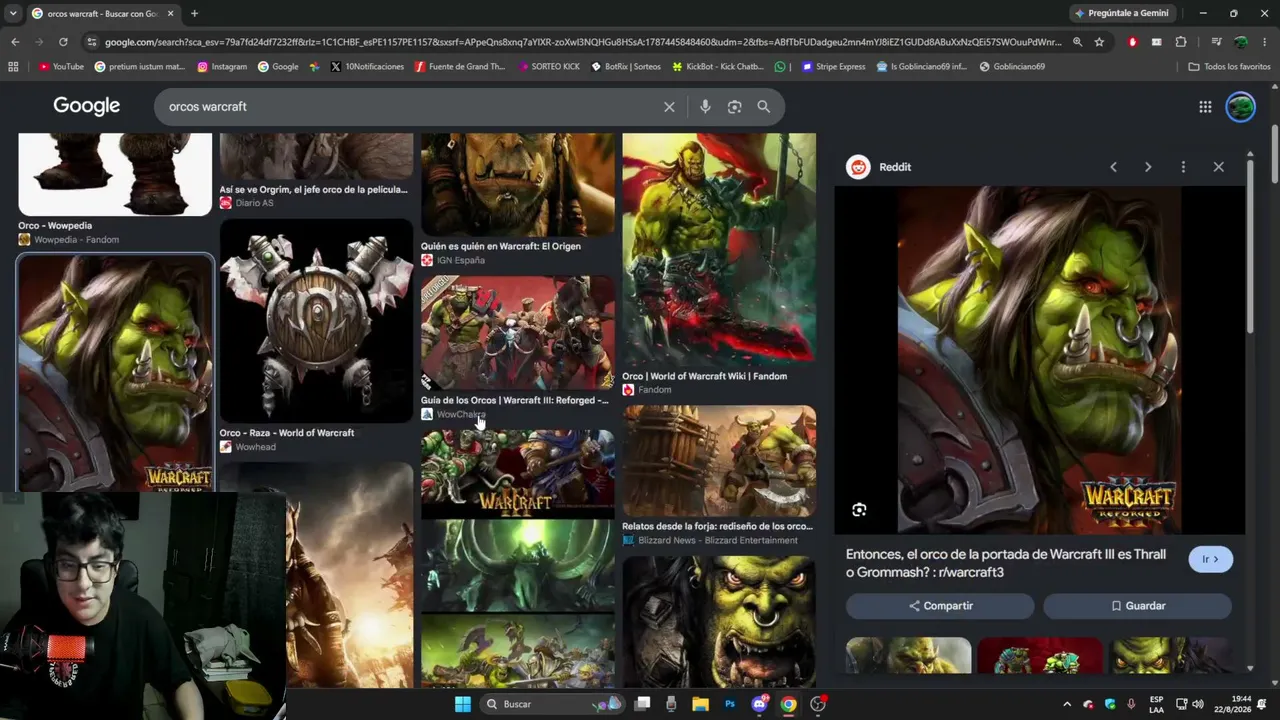Click the Reddit source name in the preview header
Image resolution: width=1280 pixels, height=720 pixels.
tap(895, 167)
